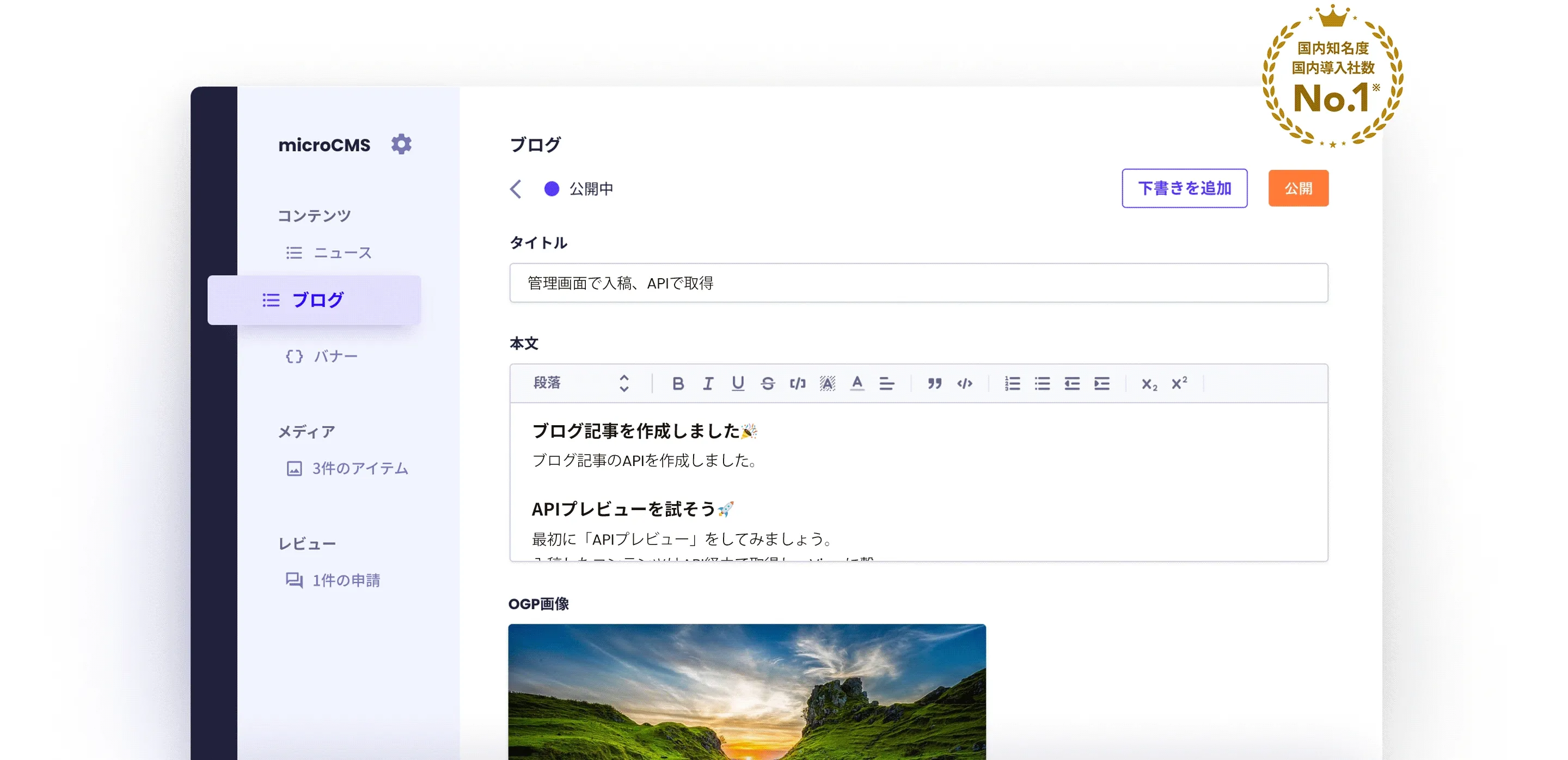Click into the 本文 editor body
Viewport: 1568px width, 760px height.
918,482
